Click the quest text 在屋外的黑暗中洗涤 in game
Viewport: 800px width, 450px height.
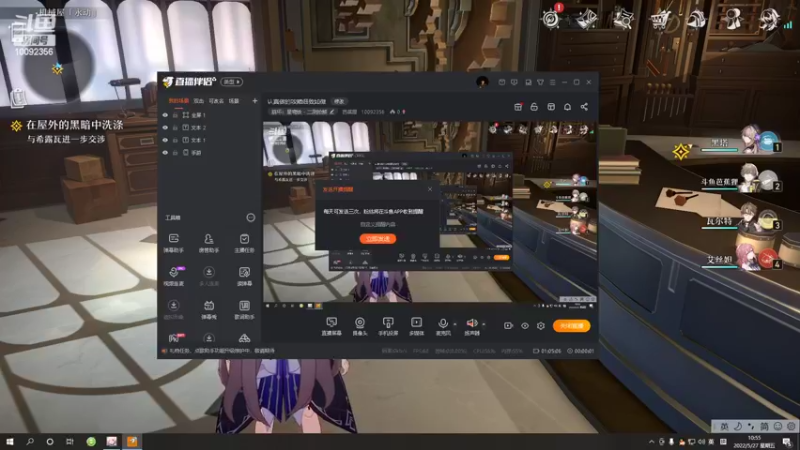pos(74,125)
